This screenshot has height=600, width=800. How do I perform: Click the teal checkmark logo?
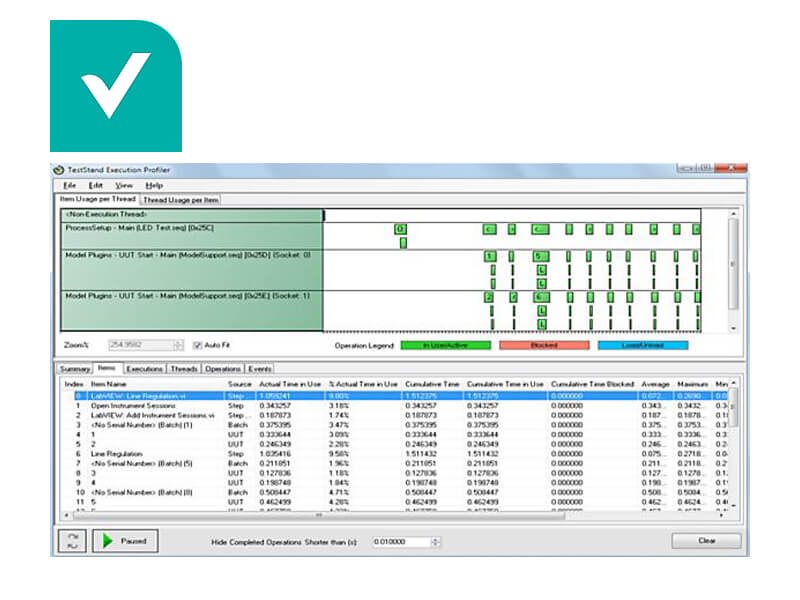point(116,86)
